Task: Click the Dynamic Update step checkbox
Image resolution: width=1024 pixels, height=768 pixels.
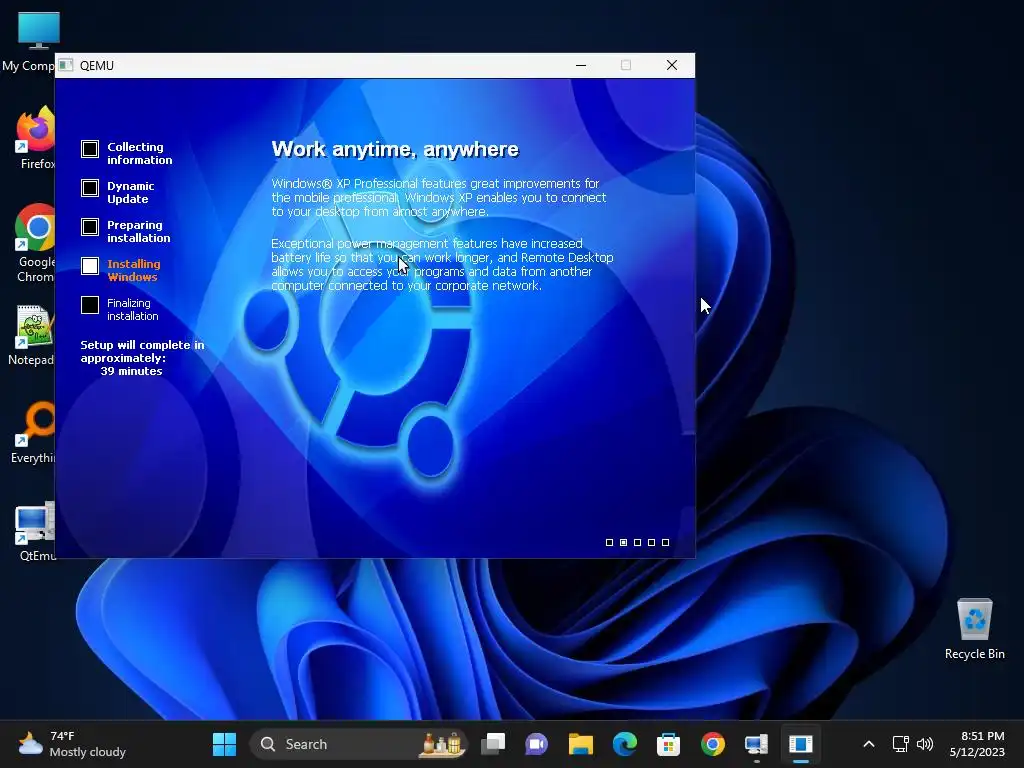Action: pyautogui.click(x=90, y=188)
